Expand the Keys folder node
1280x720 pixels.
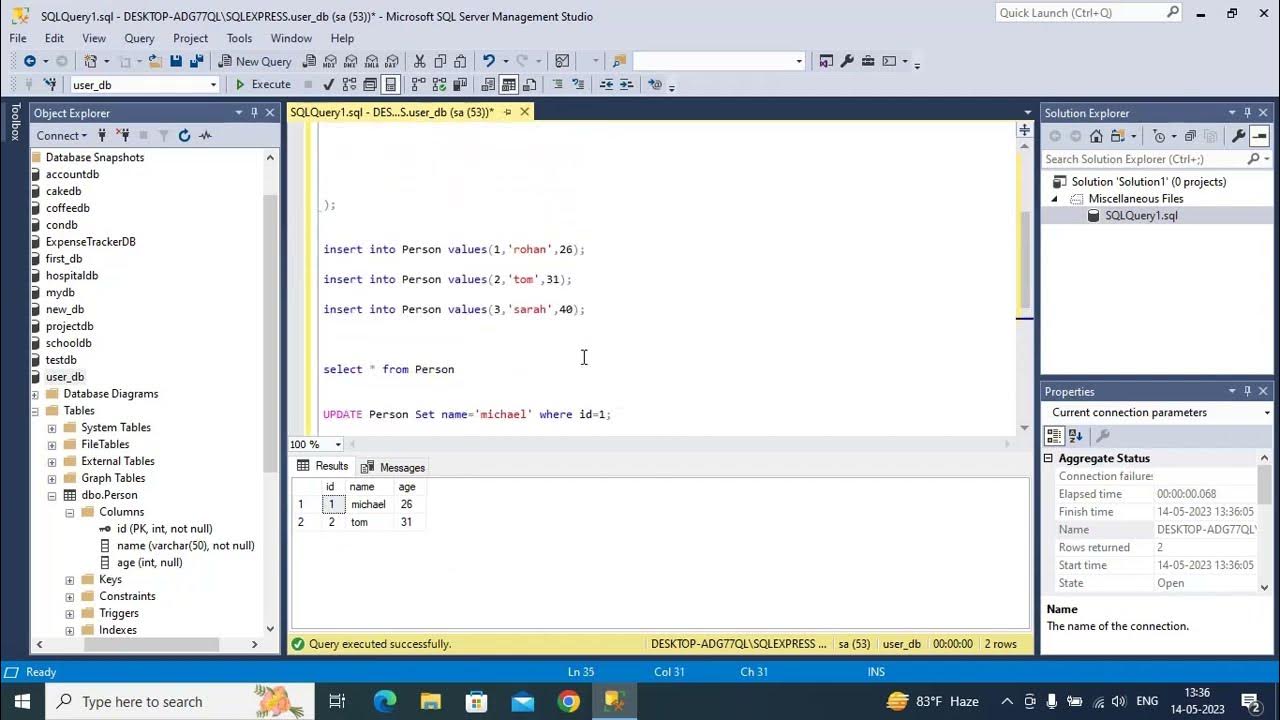pos(70,580)
